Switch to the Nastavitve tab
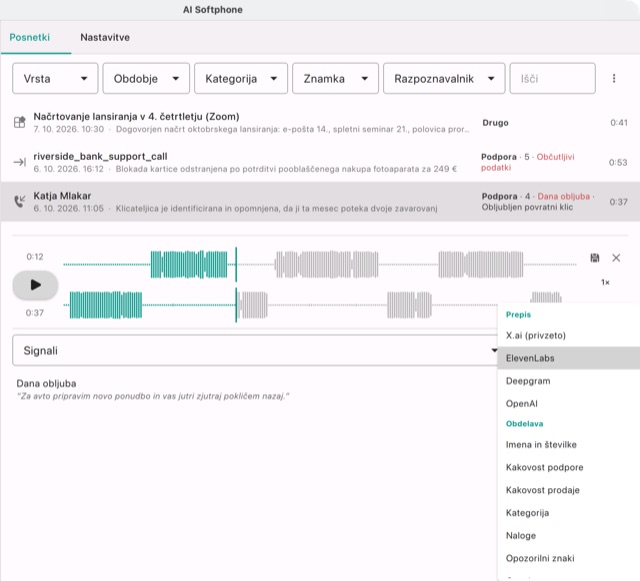 point(105,37)
